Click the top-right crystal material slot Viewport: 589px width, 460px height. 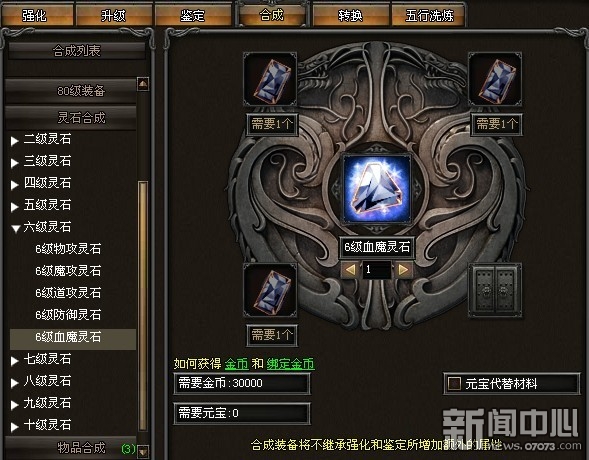[495, 80]
